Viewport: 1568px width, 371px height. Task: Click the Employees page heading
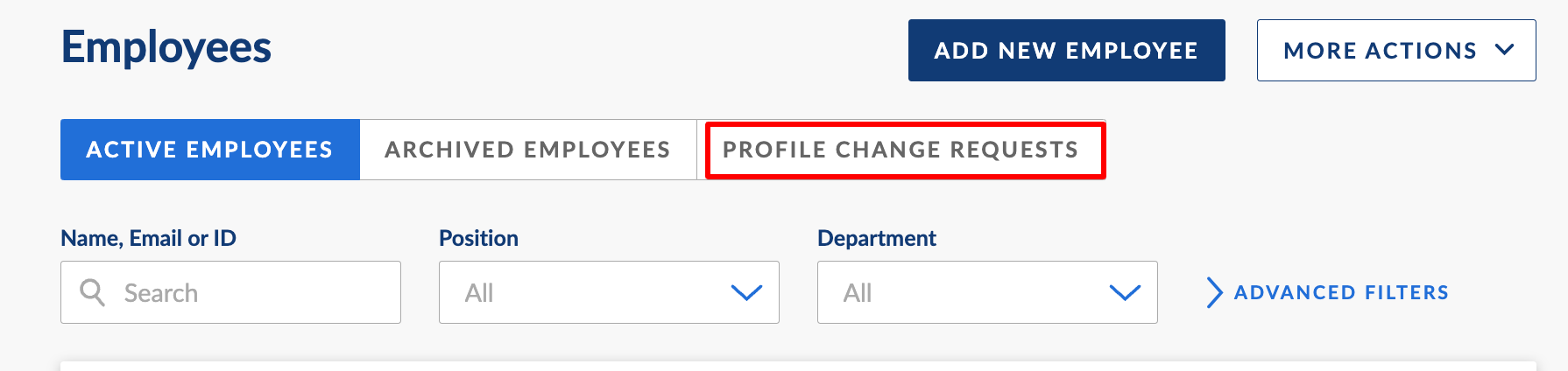166,48
